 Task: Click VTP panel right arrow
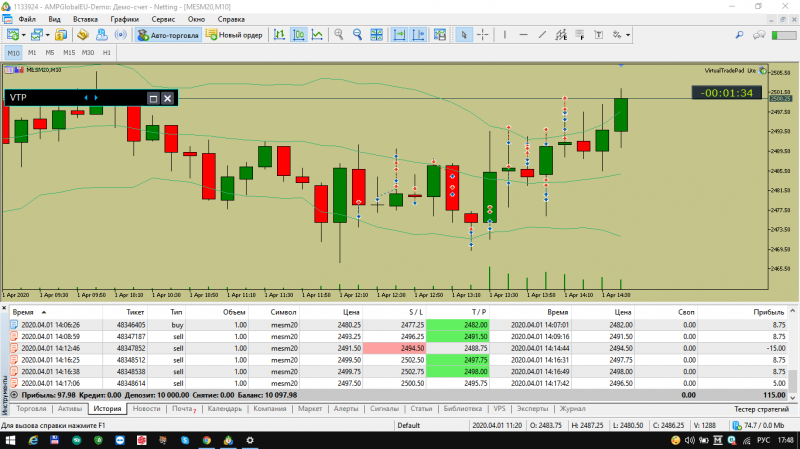96,97
